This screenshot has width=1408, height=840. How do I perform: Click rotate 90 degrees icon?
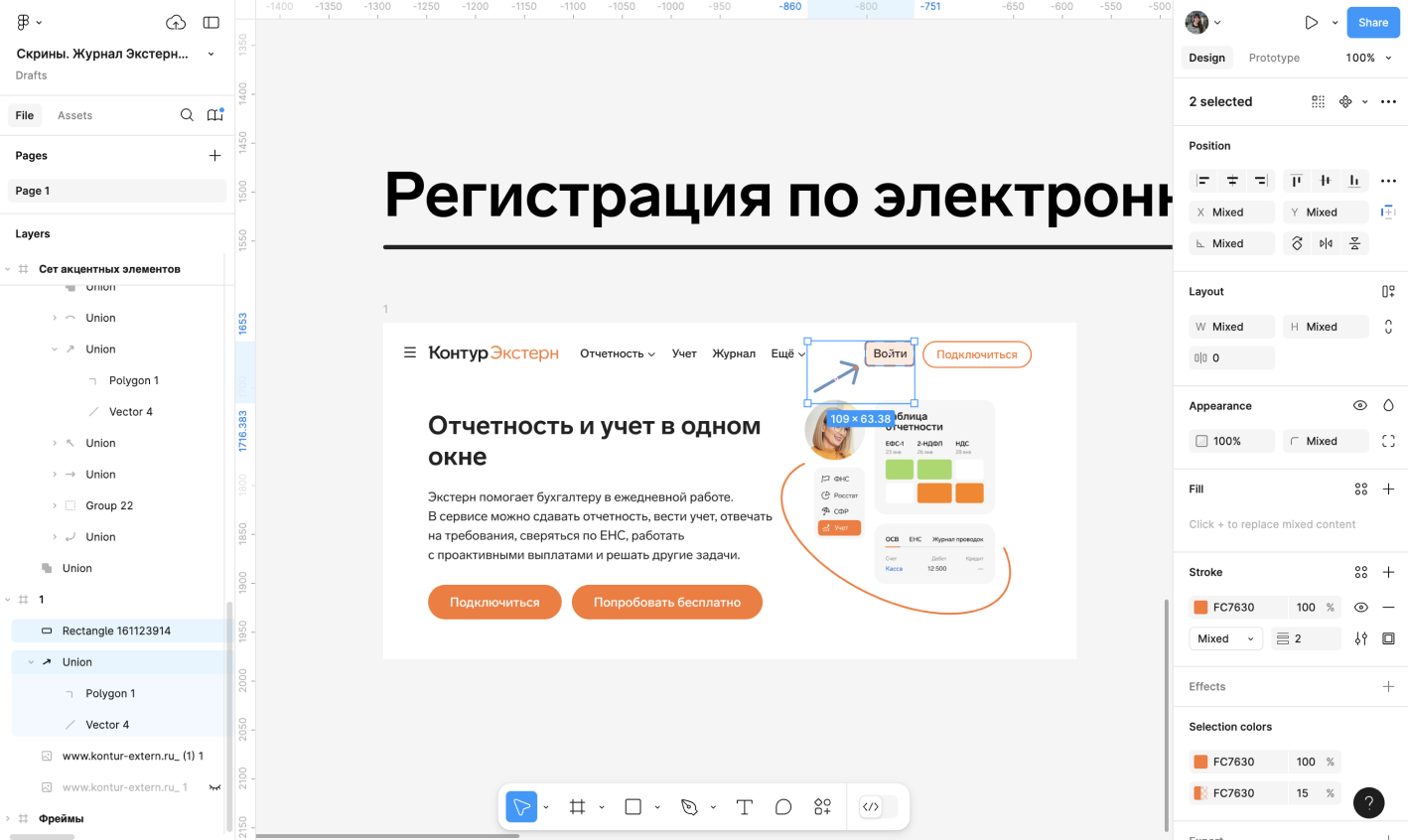coord(1297,243)
